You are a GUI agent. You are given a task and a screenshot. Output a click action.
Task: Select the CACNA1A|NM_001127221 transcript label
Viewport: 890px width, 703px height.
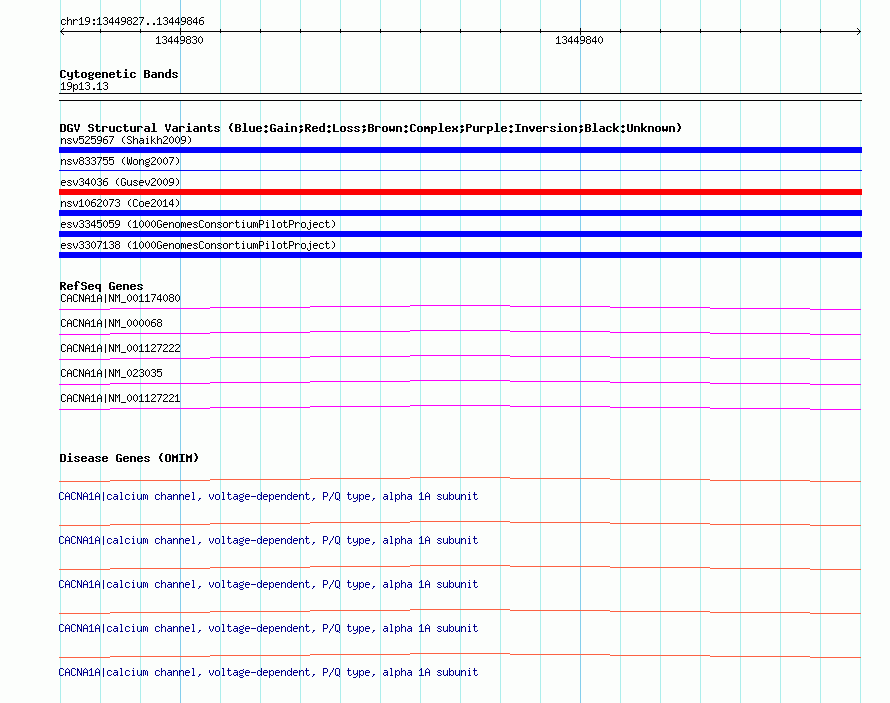tap(120, 398)
